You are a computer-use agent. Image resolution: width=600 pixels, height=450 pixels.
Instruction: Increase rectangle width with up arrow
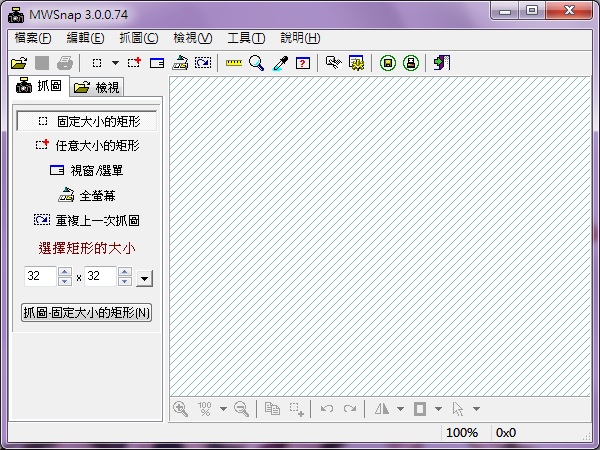coord(65,272)
